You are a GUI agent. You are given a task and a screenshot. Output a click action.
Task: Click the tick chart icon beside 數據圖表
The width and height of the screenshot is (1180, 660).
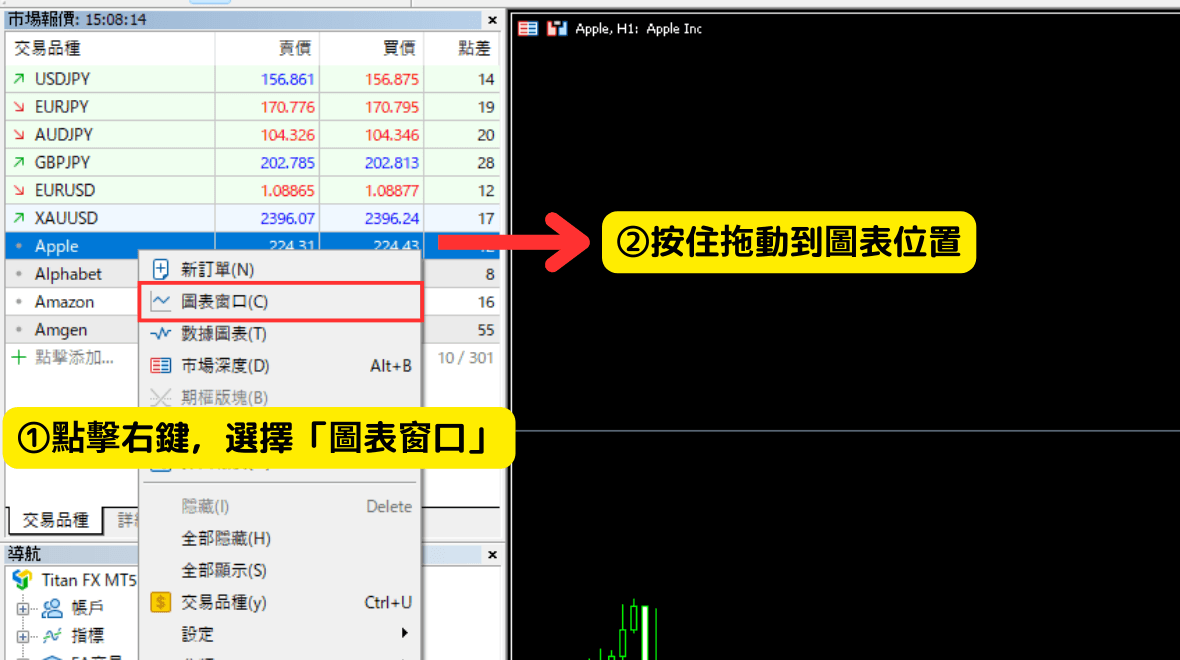(x=160, y=333)
